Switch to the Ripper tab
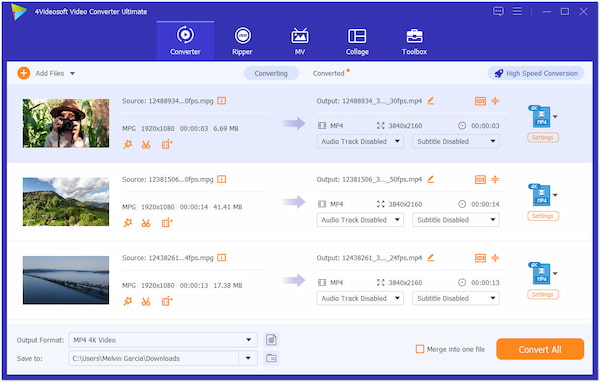600x382 pixels. pyautogui.click(x=242, y=41)
